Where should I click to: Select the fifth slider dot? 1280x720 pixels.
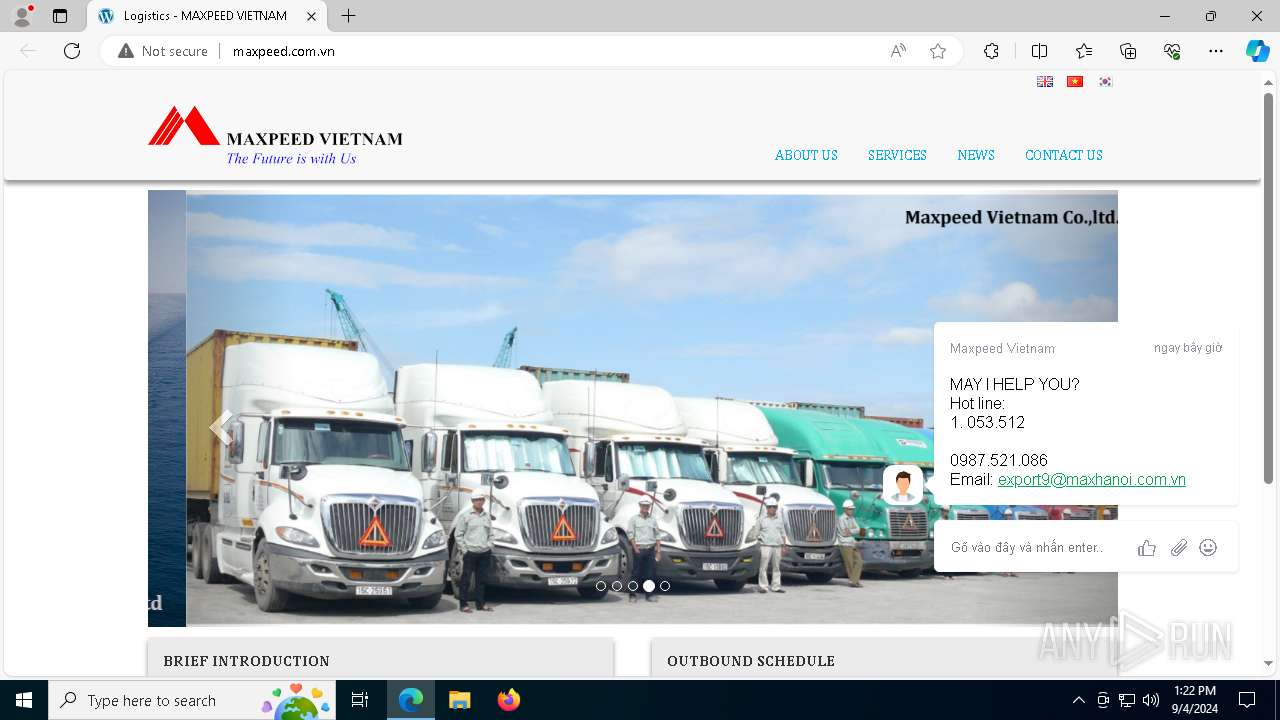tap(665, 586)
